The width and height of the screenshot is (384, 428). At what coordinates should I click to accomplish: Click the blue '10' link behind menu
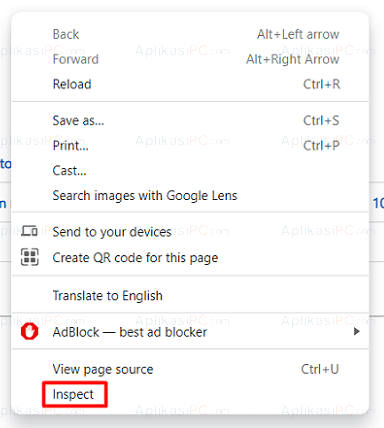(x=378, y=203)
